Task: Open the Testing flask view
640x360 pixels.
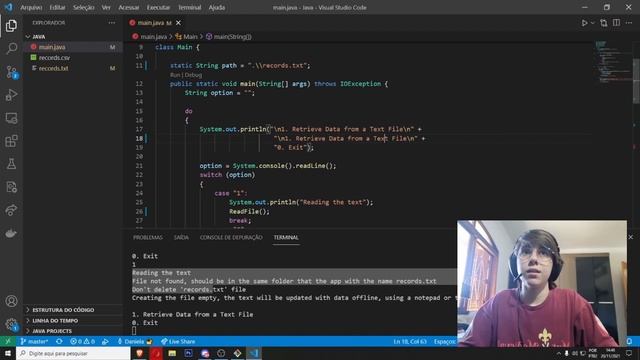Action: pos(11,164)
